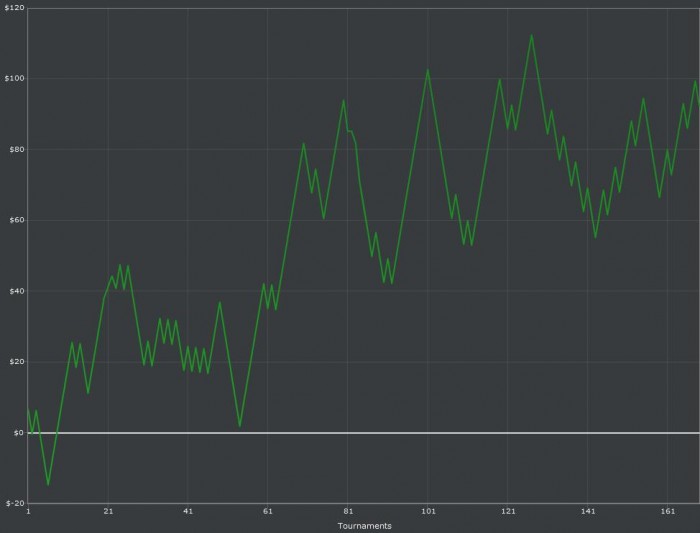Click the x-axis label 61

coord(268,511)
